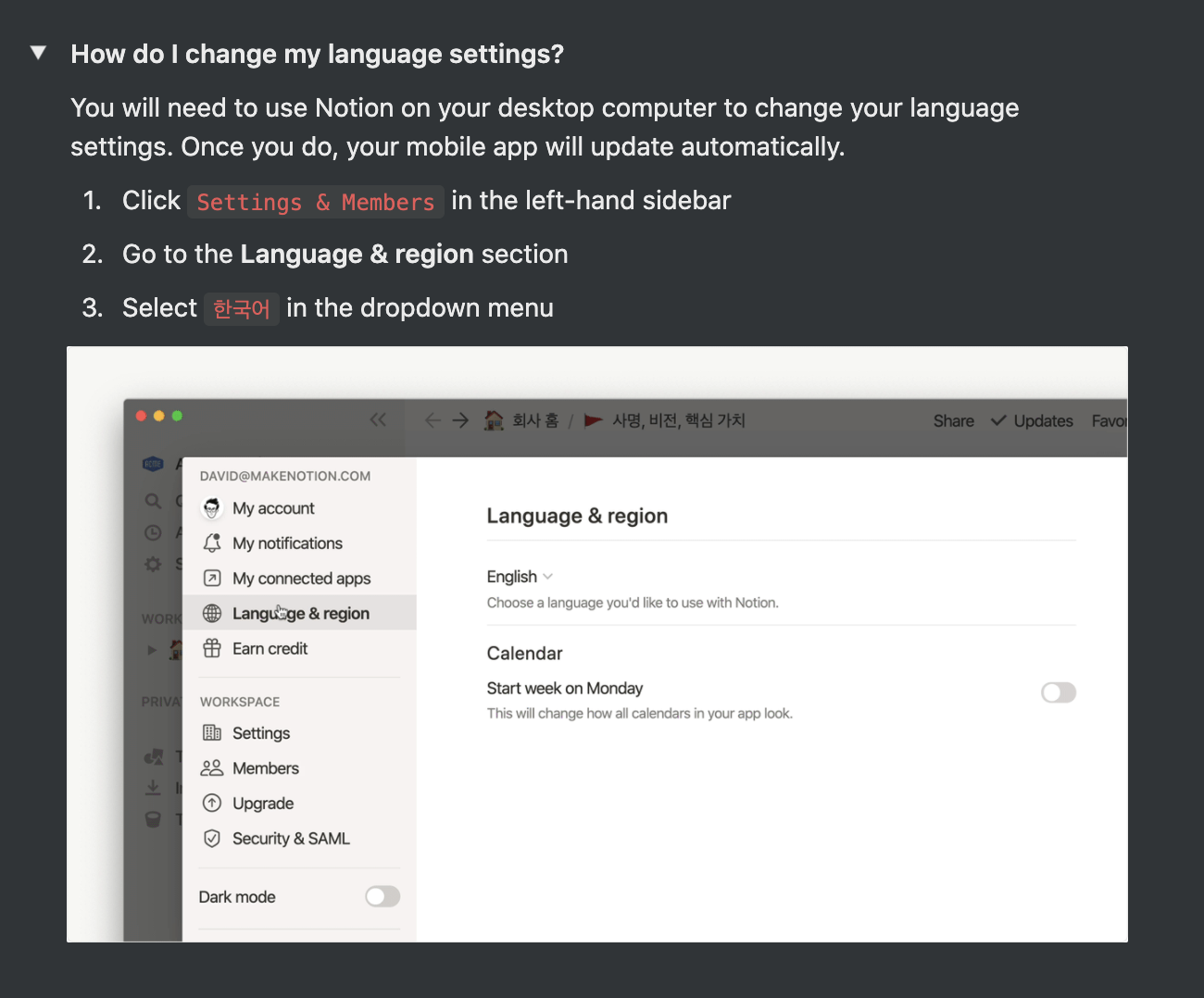This screenshot has width=1204, height=998.
Task: Click the double-chevron collapse sidebar icon
Action: pyautogui.click(x=378, y=419)
